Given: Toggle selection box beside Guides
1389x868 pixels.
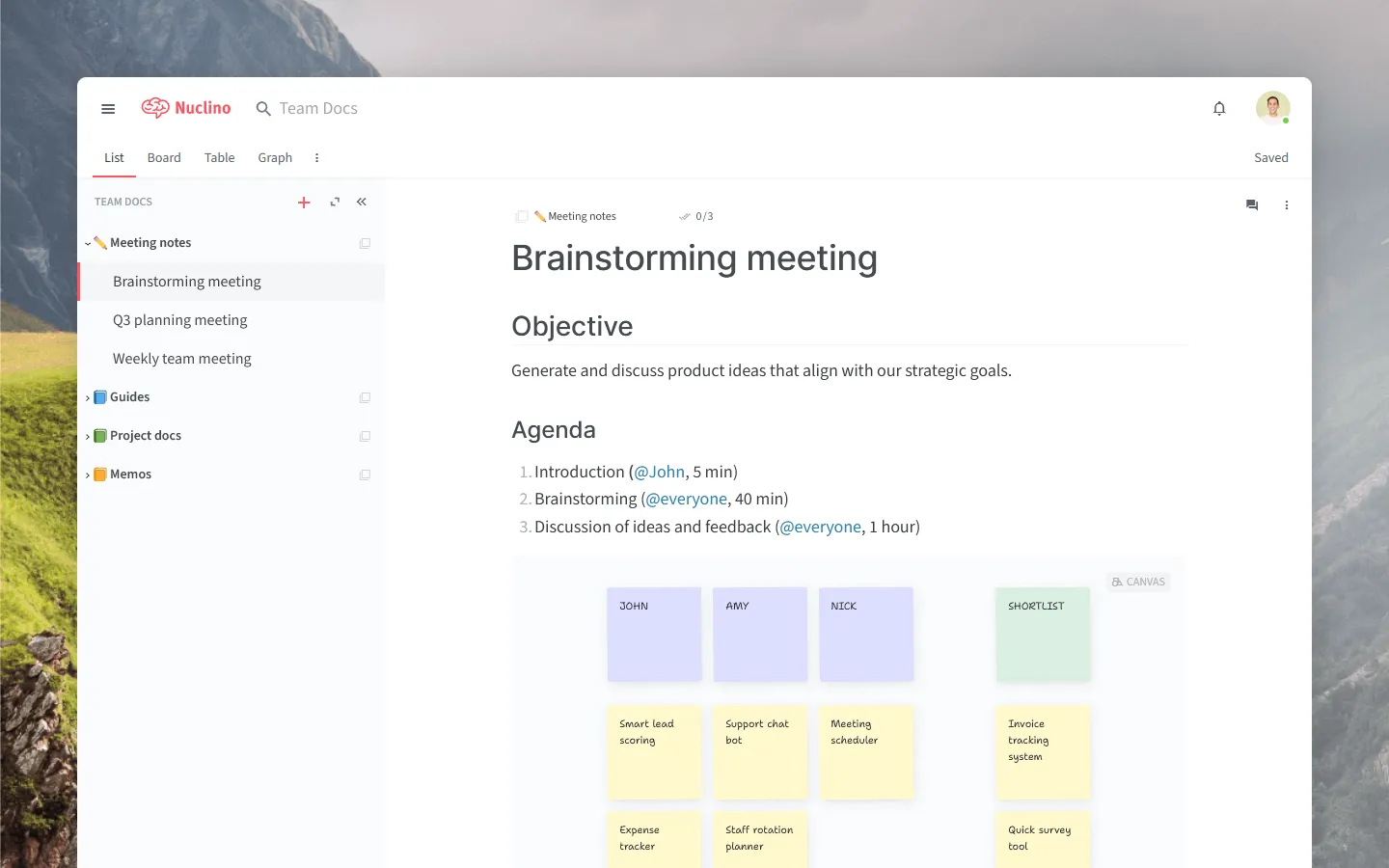Looking at the screenshot, I should 365,396.
